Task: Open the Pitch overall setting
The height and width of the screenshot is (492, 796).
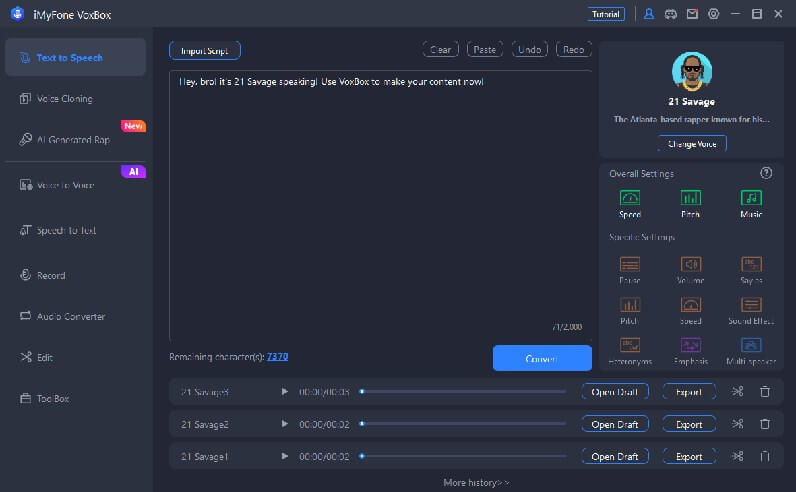Action: coord(690,203)
